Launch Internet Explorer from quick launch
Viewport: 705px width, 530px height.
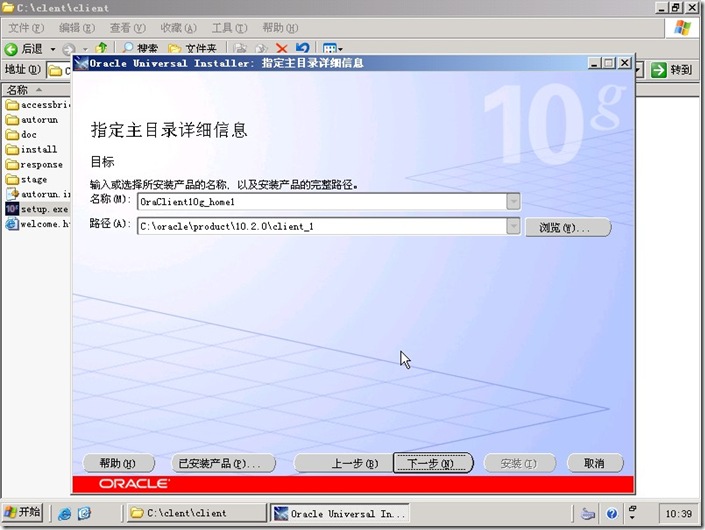(x=65, y=513)
